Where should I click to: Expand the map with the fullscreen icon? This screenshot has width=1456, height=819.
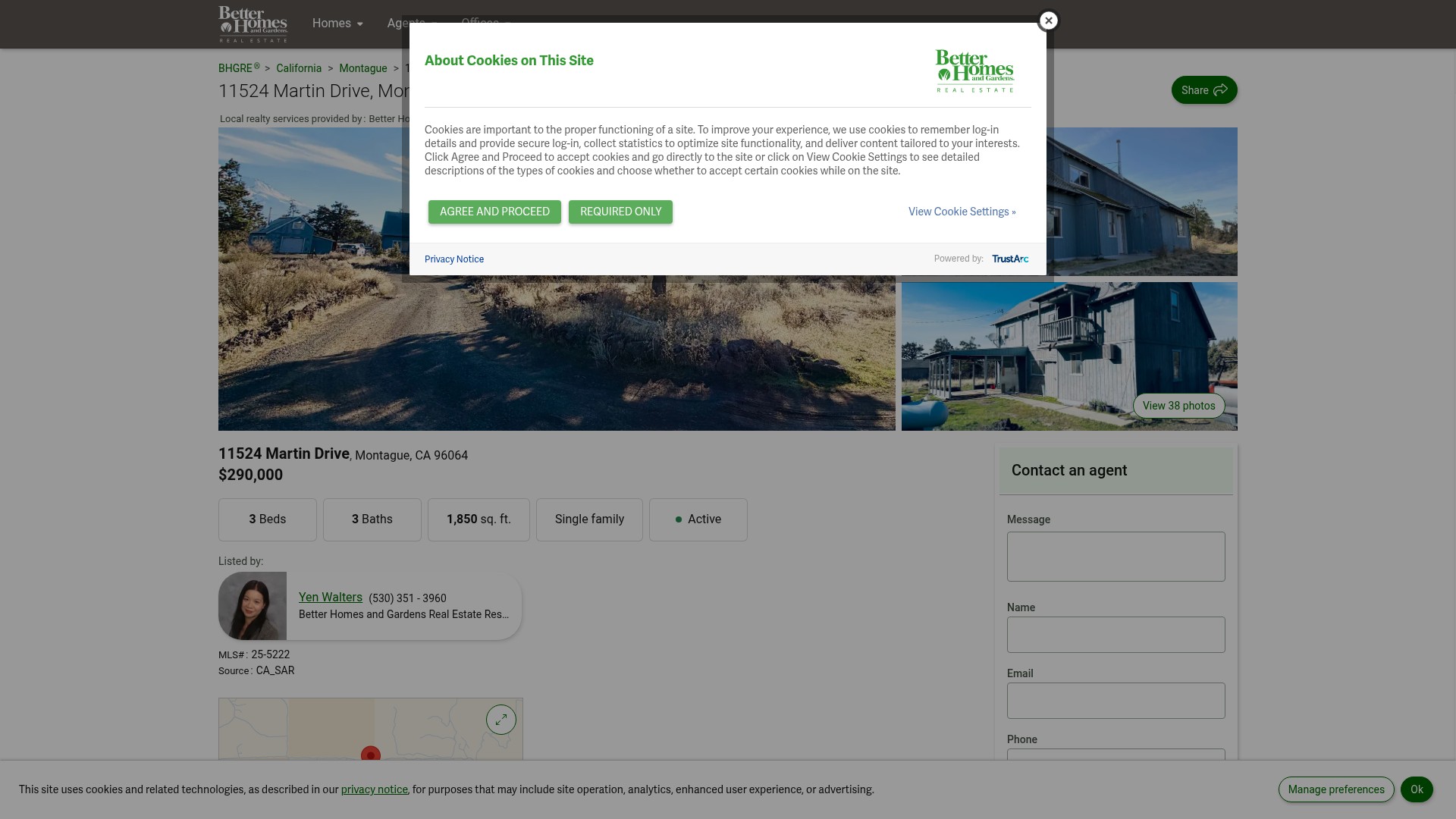click(x=500, y=720)
